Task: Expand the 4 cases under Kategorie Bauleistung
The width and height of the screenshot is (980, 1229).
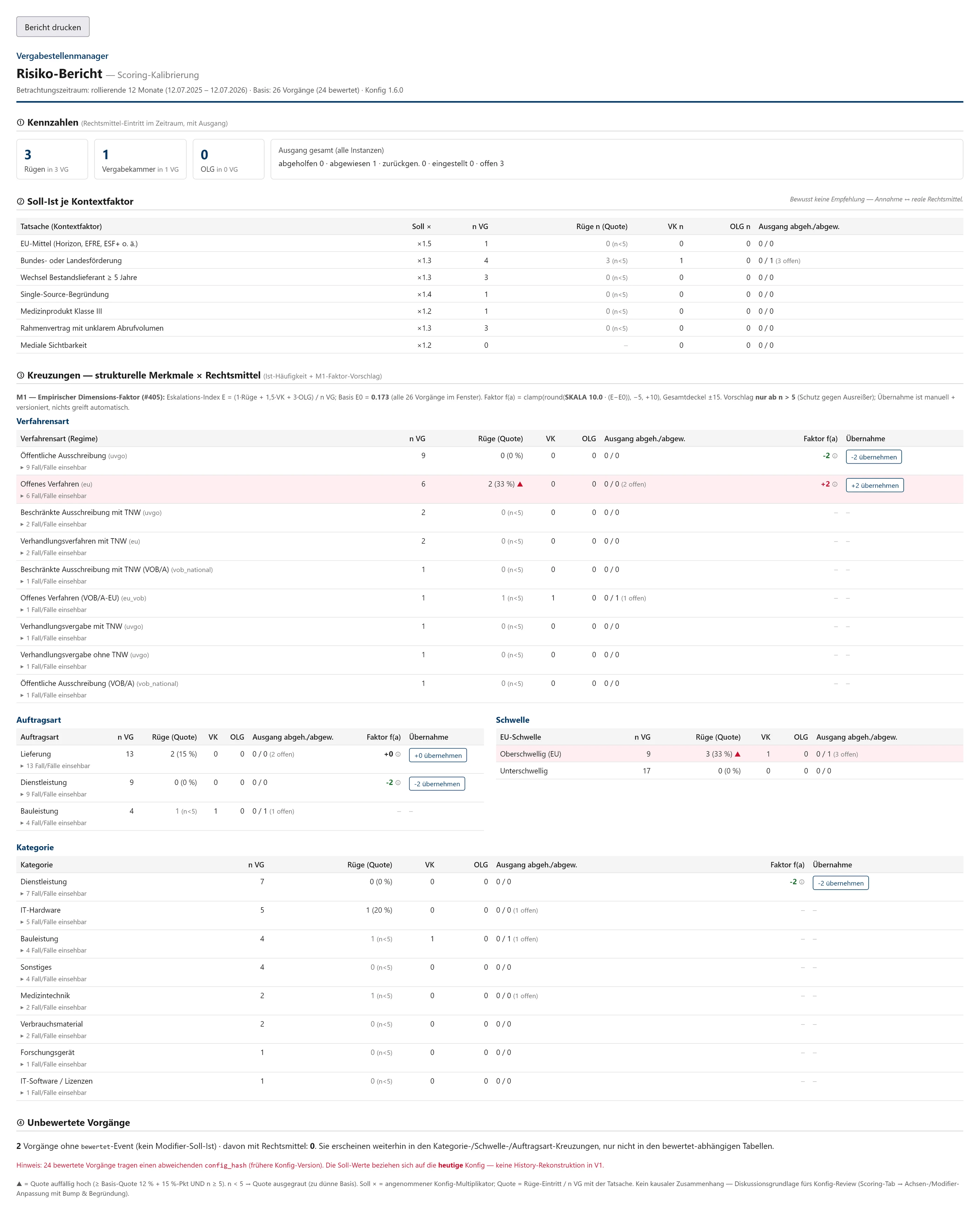Action: 54,951
